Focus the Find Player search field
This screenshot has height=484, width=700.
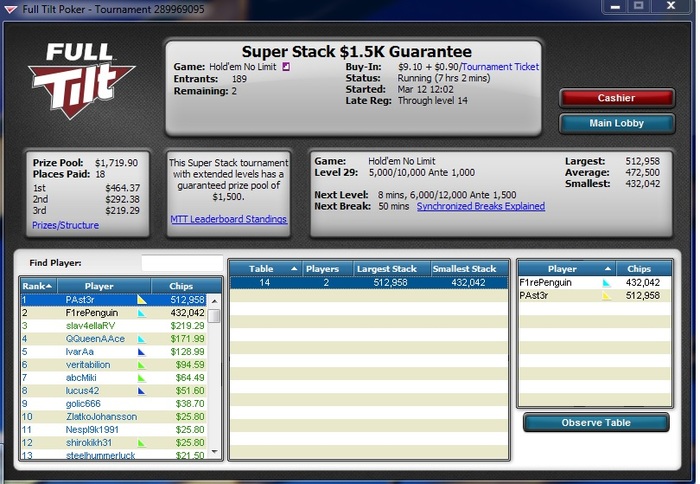[182, 263]
